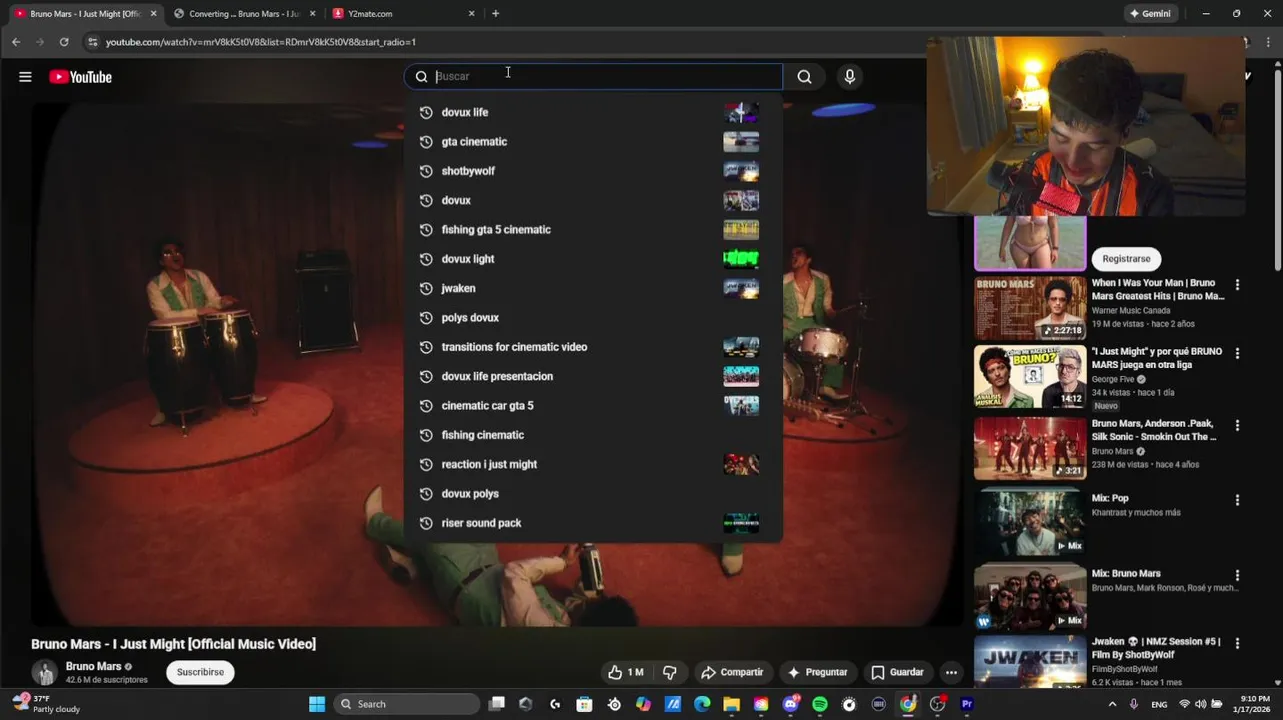The width and height of the screenshot is (1283, 720).
Task: Choose 'reaction i just might' suggestion
Action: point(593,464)
